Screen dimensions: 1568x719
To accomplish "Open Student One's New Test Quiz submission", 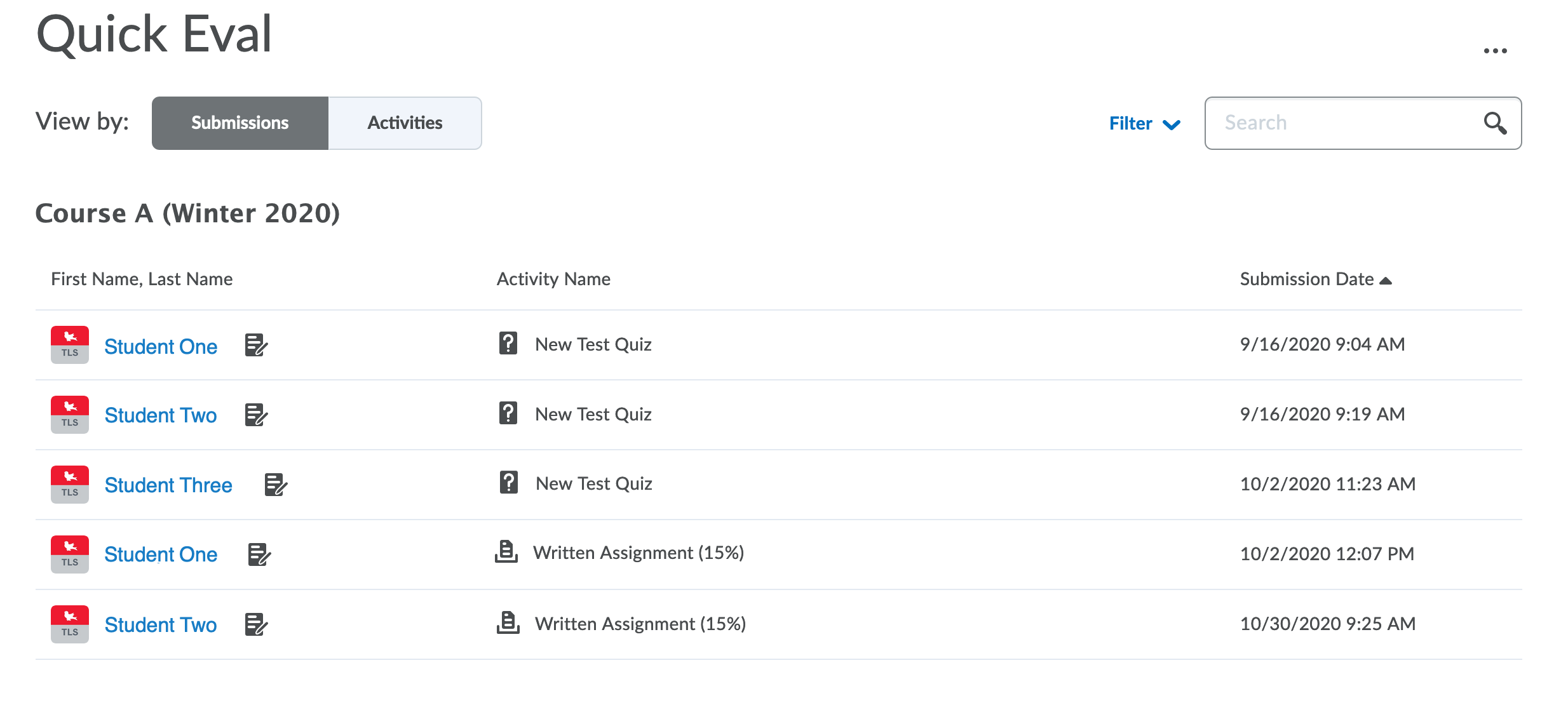I will (x=161, y=347).
